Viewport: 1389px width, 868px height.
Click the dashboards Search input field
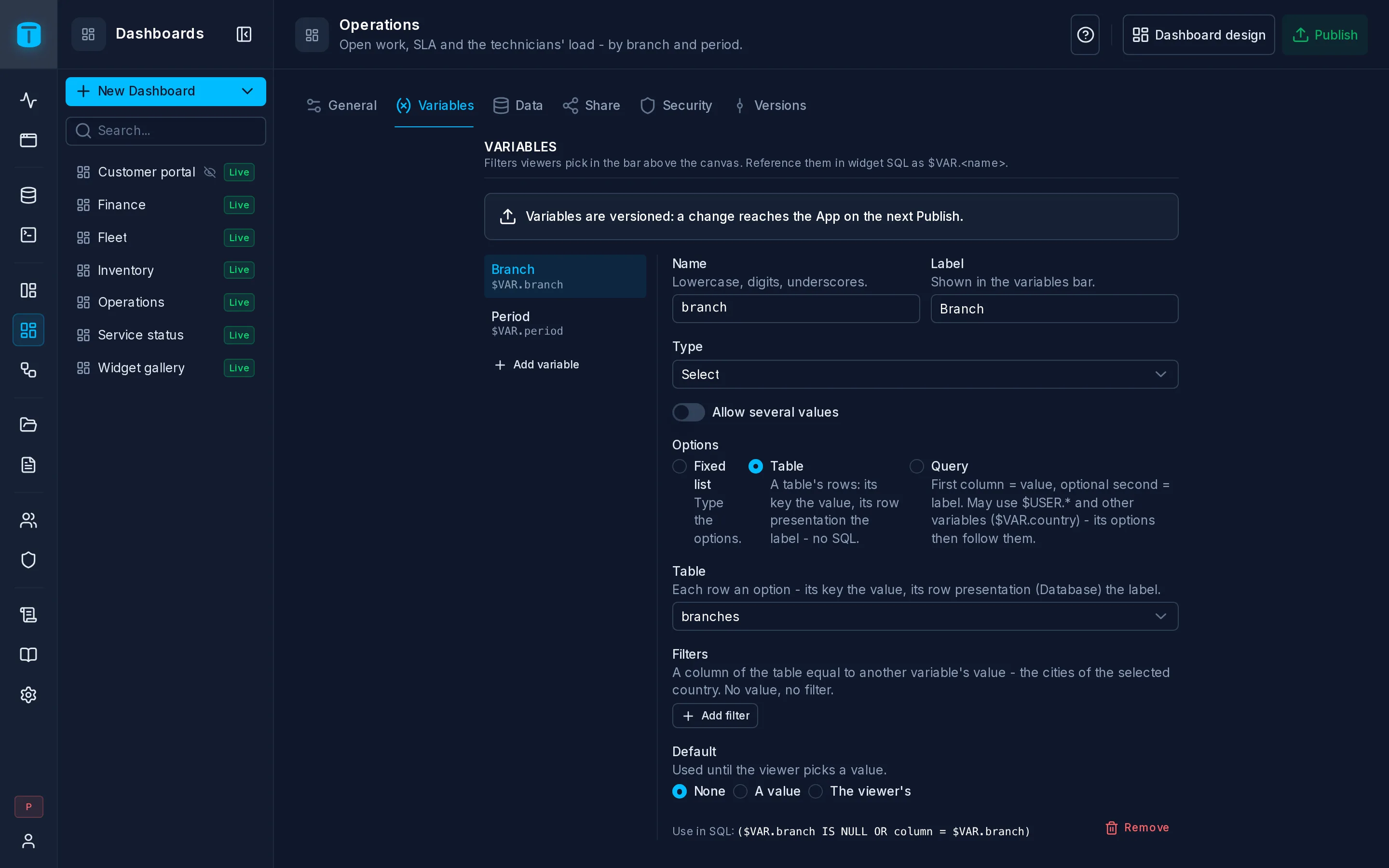pyautogui.click(x=165, y=131)
